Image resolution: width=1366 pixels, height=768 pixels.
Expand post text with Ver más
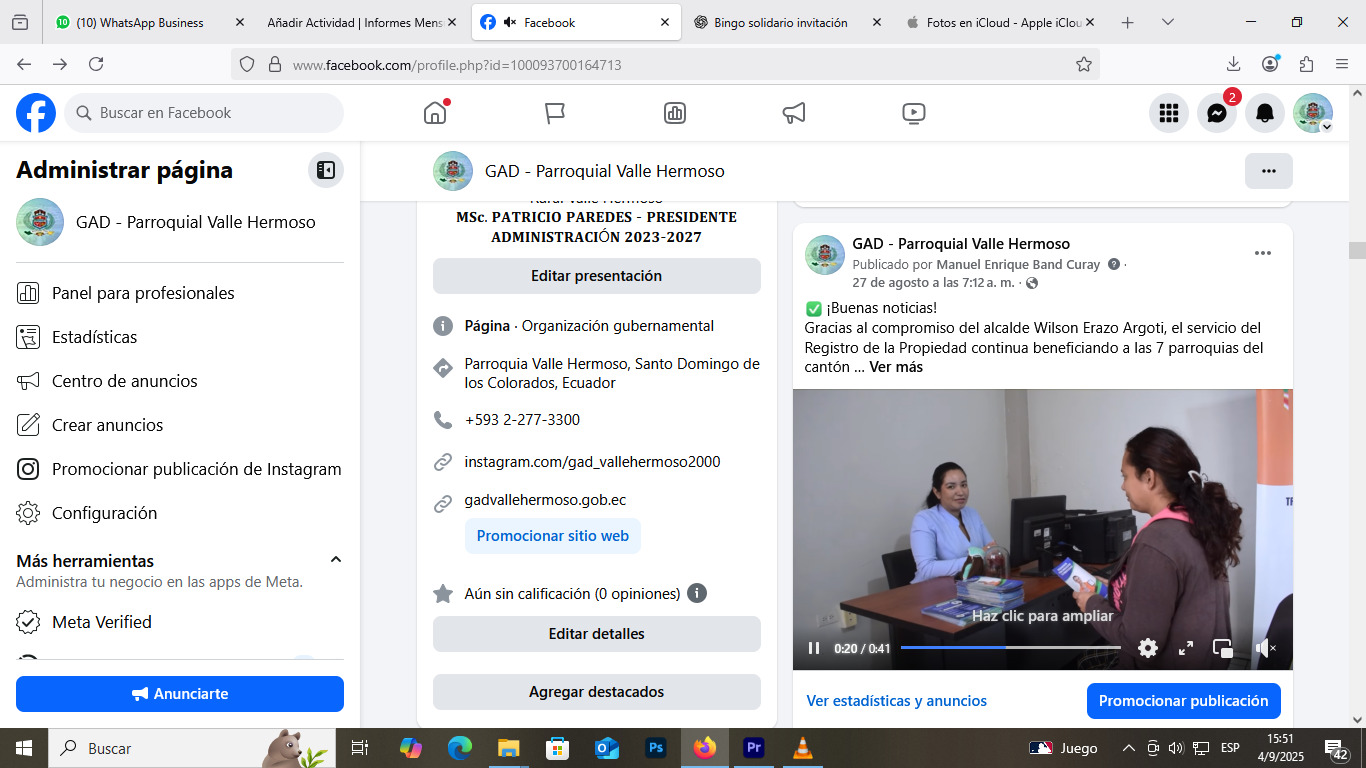click(x=895, y=367)
